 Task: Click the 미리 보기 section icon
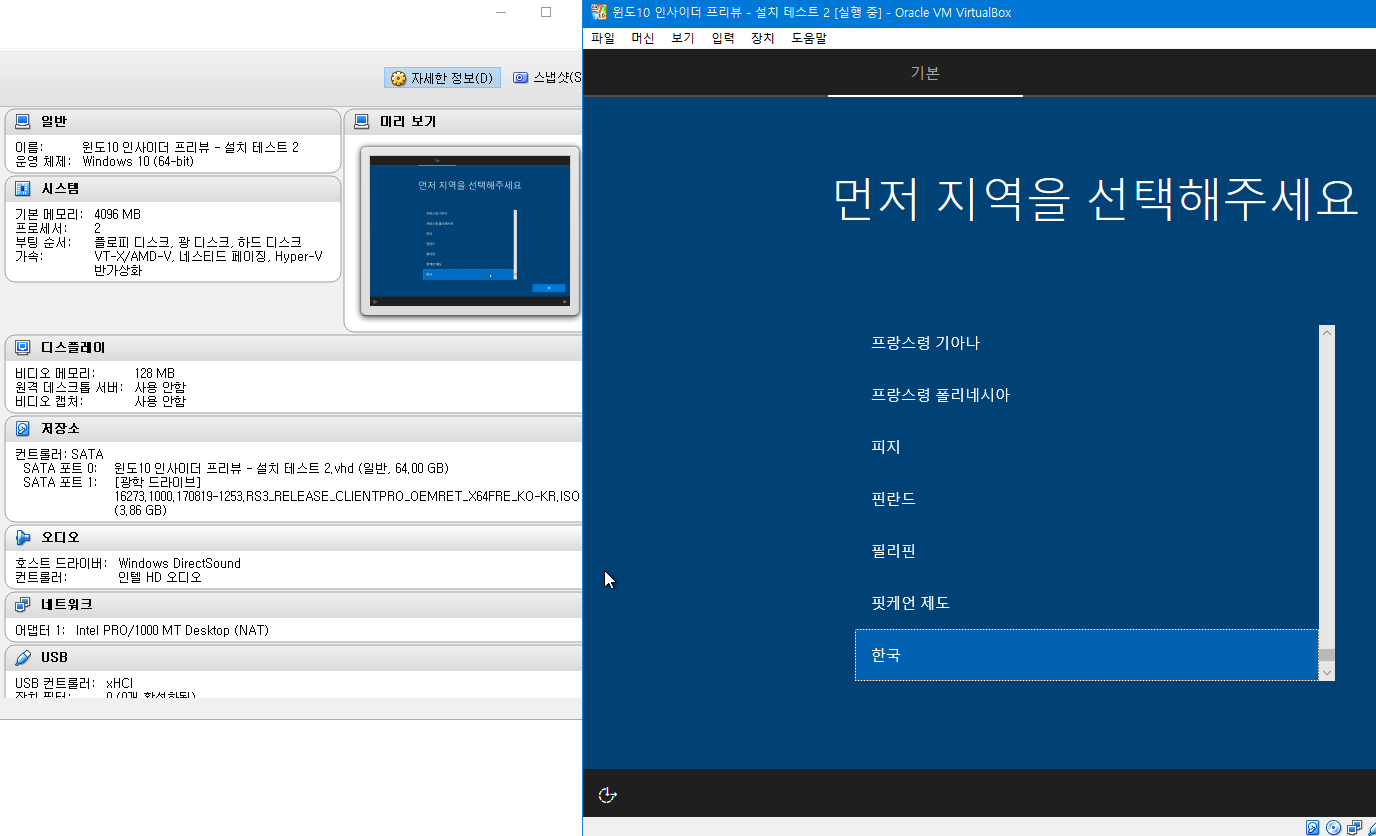[x=362, y=122]
